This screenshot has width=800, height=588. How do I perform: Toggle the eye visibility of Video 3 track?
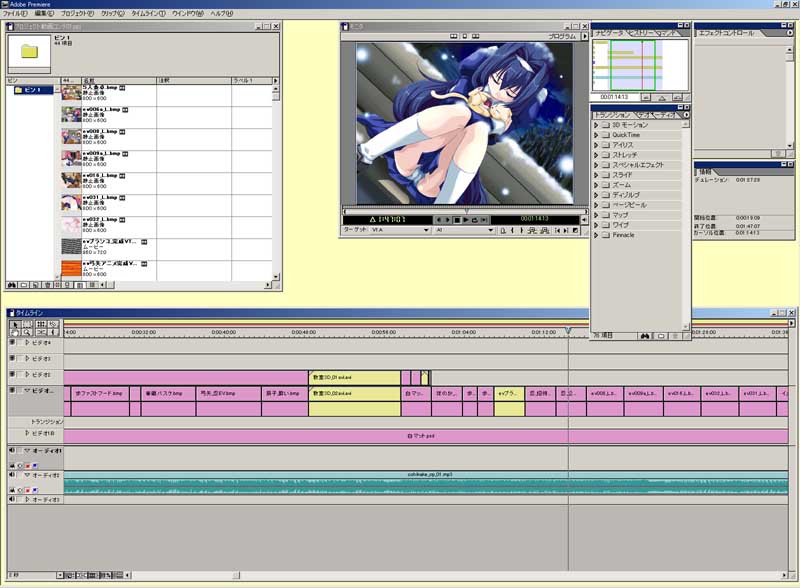12,358
